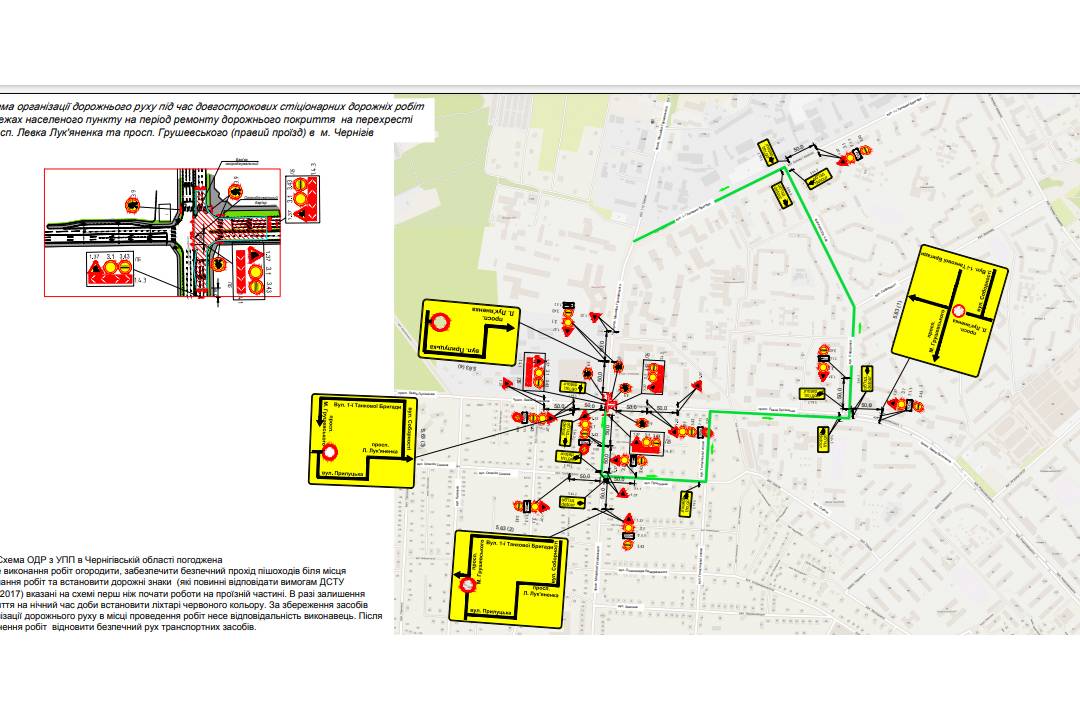The width and height of the screenshot is (1080, 720).
Task: Click the sign cluster right of the eastern junction on the map
Action: tap(905, 404)
